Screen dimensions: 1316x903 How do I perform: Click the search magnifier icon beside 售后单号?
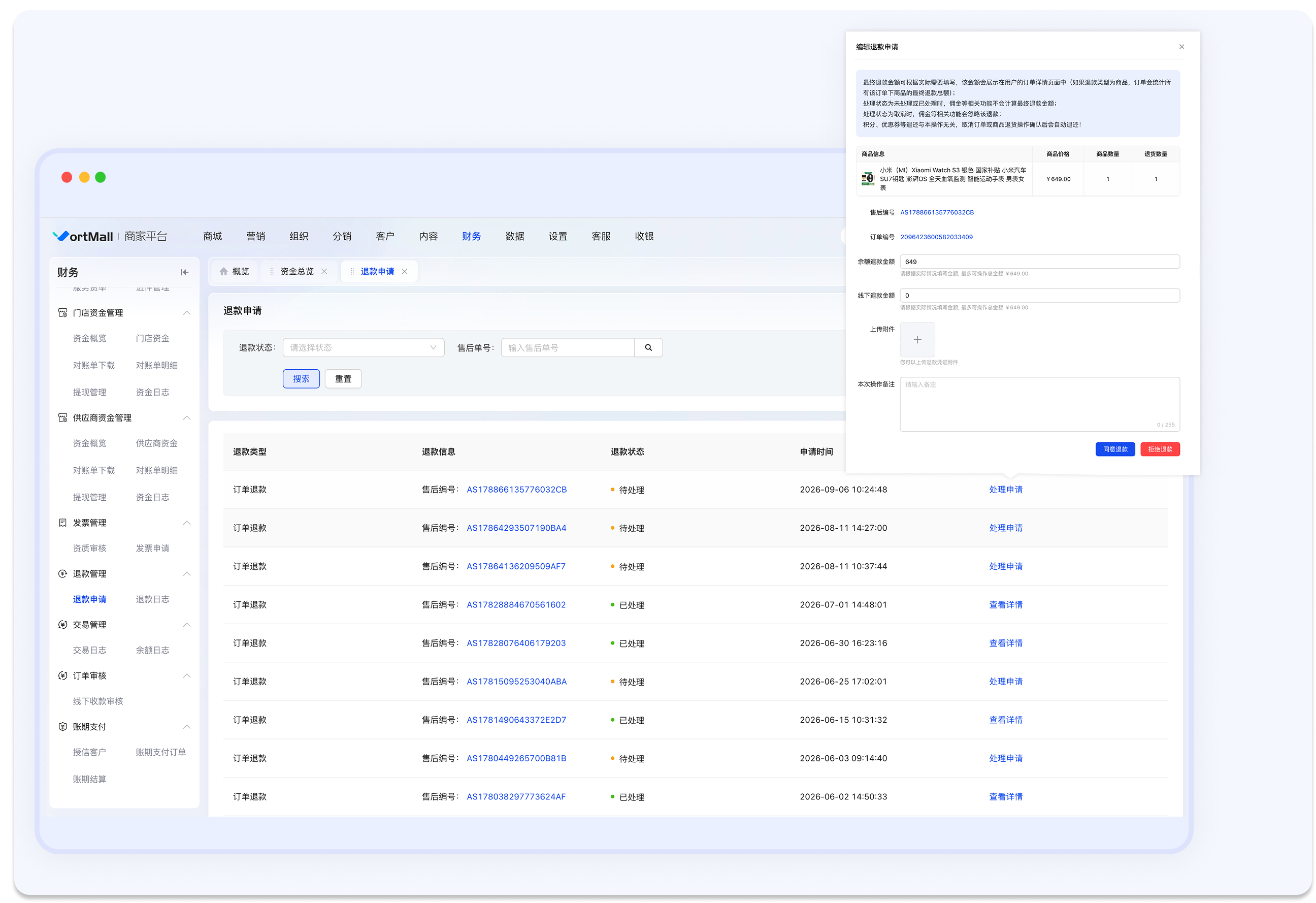648,348
